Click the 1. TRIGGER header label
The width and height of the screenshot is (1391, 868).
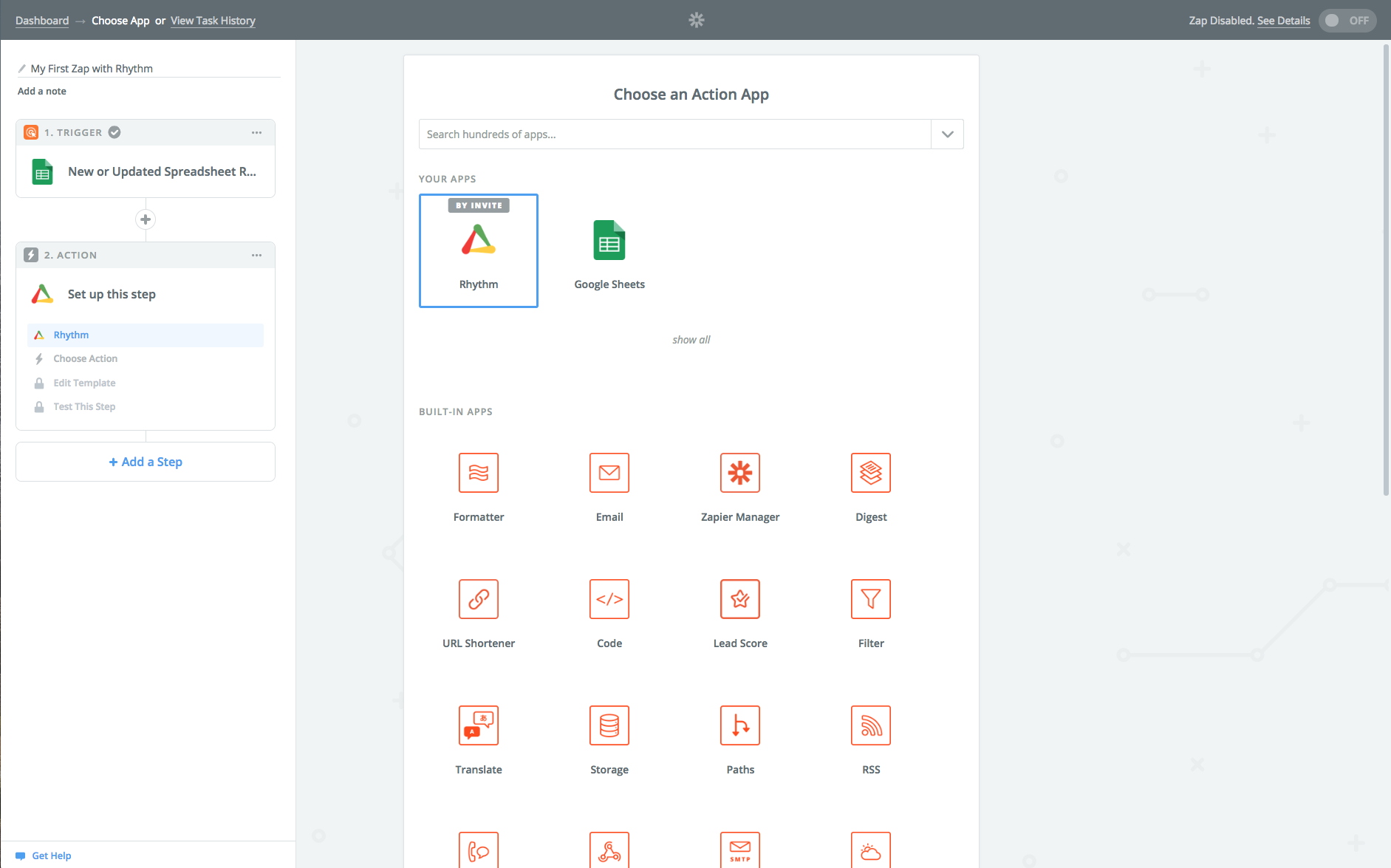[x=73, y=133]
